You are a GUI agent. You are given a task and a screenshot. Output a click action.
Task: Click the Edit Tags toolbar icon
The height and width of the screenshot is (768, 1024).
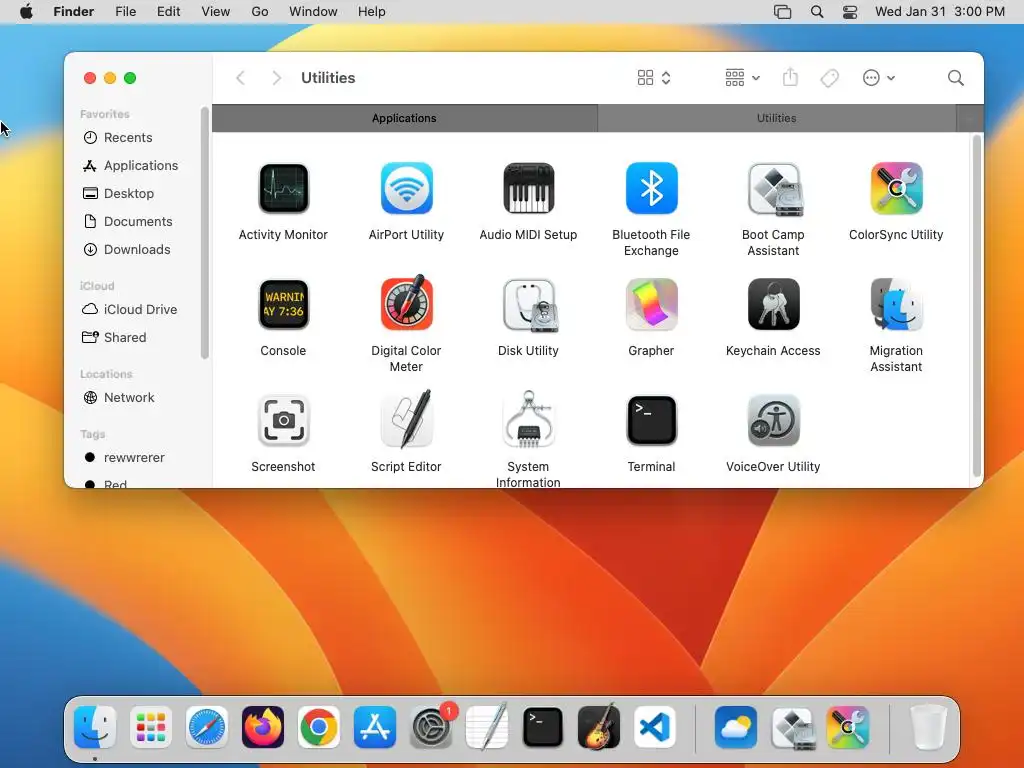829,78
